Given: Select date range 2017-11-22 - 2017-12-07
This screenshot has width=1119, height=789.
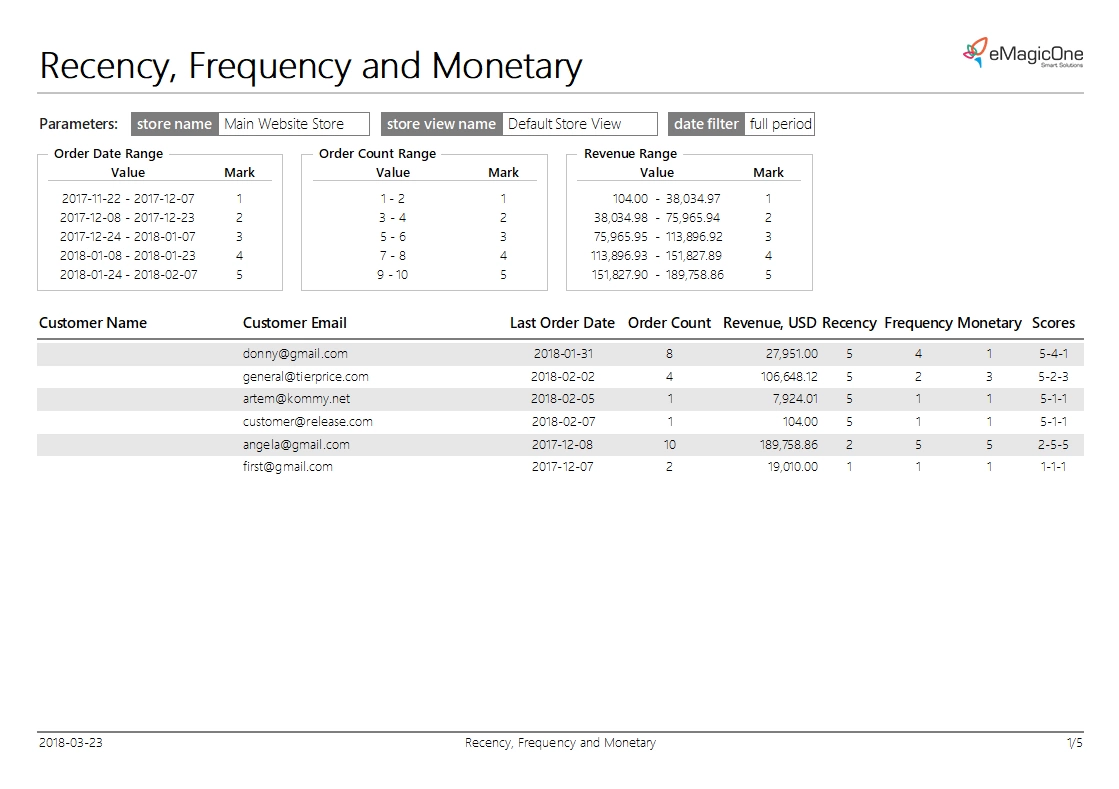Looking at the screenshot, I should click(128, 198).
